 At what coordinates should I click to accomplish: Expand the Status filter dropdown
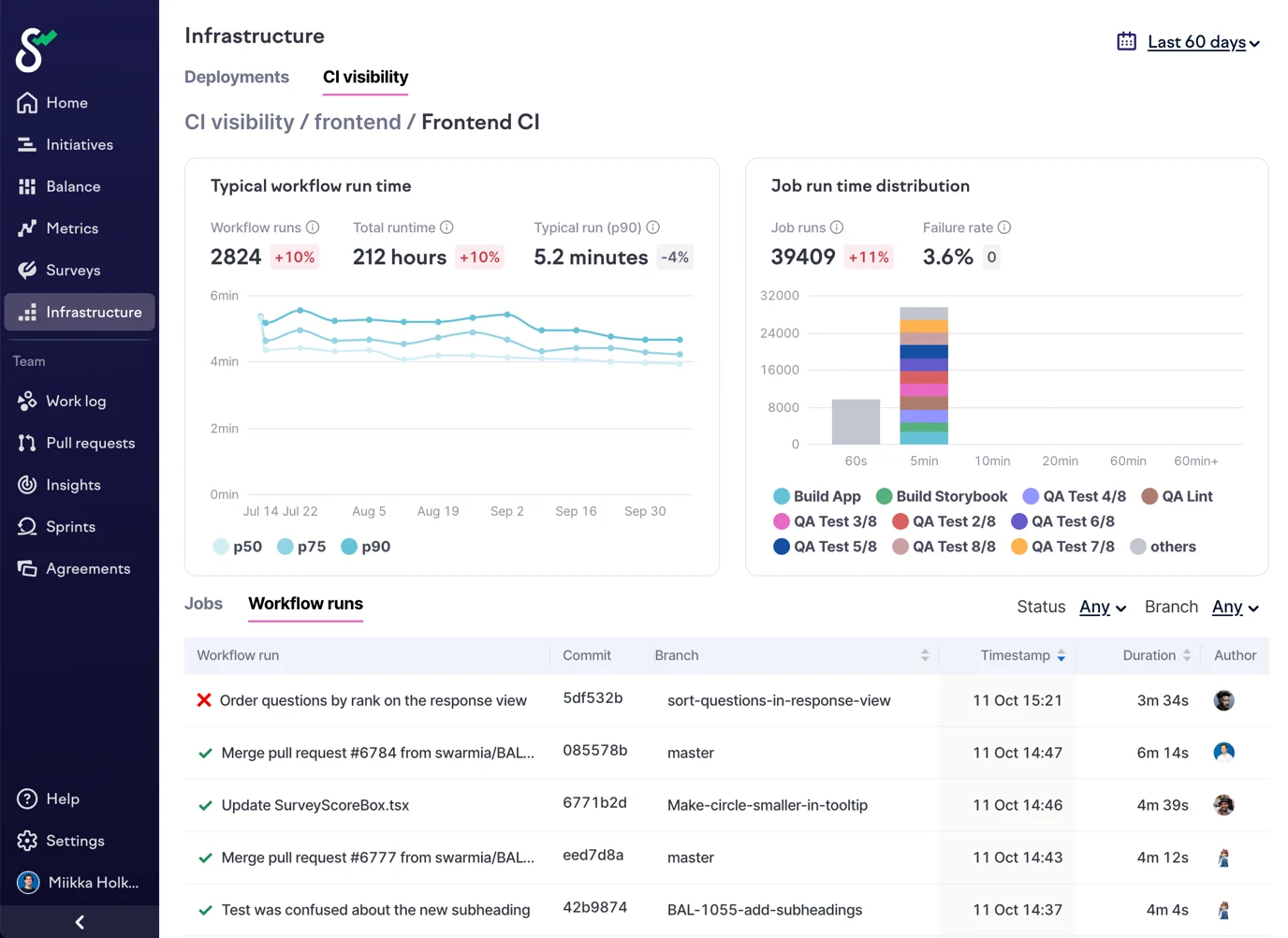point(1102,608)
